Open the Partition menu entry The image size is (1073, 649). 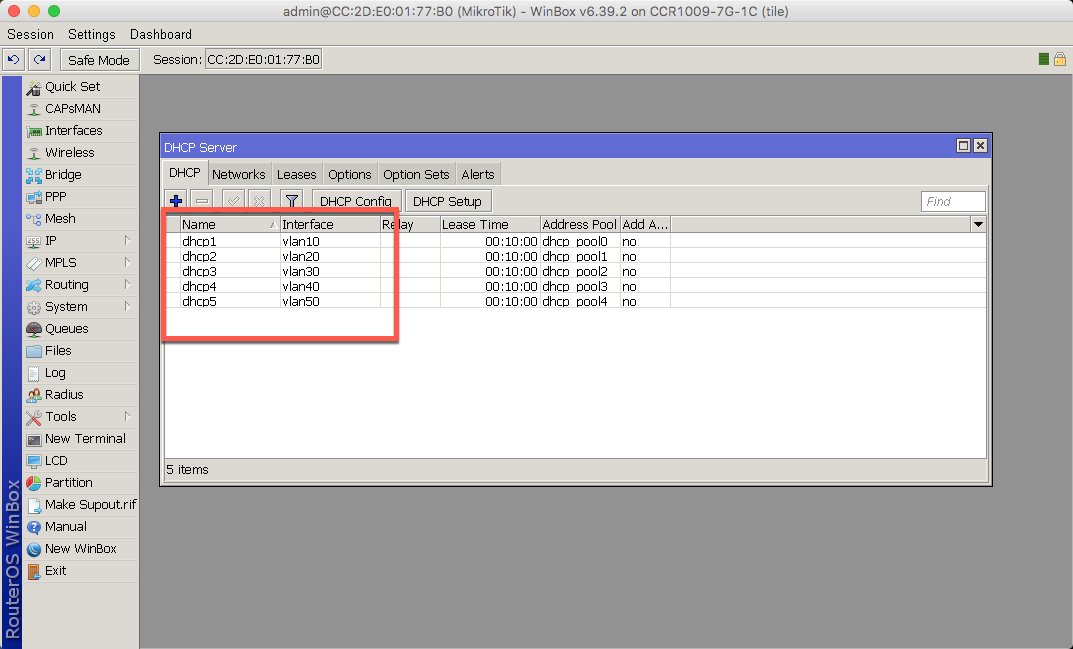[81, 483]
